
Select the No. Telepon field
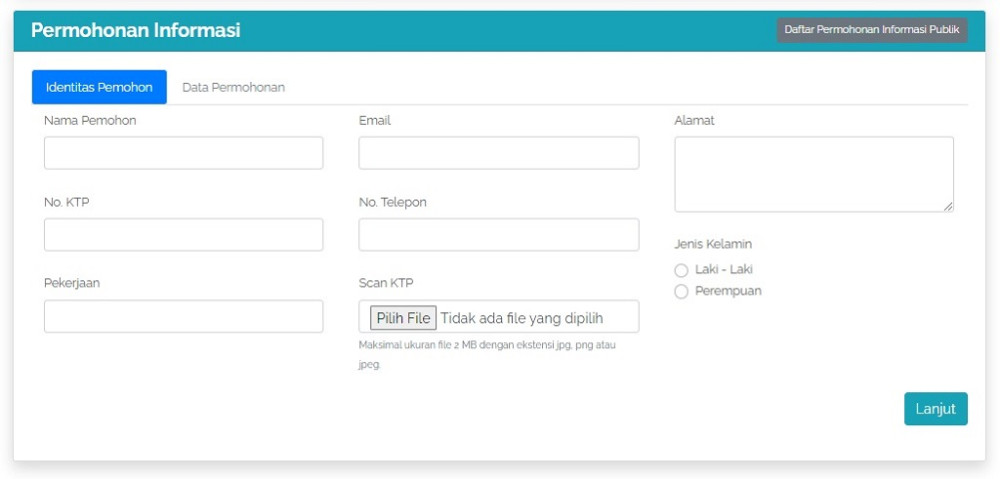[x=498, y=235]
